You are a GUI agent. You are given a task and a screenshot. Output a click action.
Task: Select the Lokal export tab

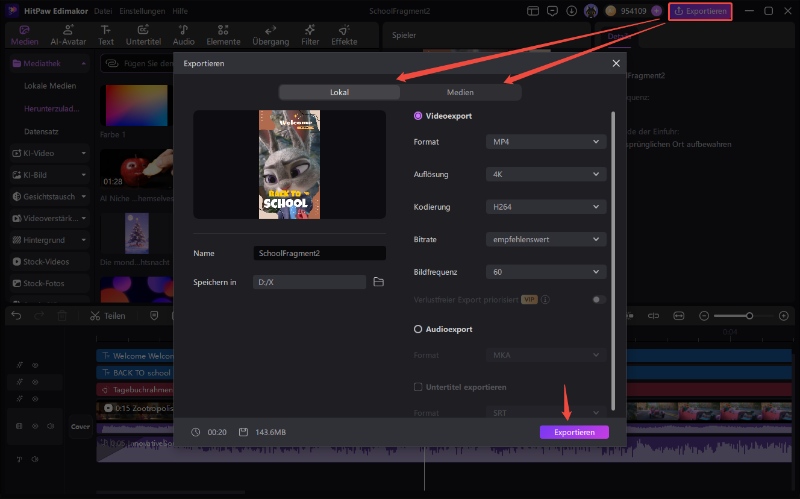pyautogui.click(x=339, y=92)
